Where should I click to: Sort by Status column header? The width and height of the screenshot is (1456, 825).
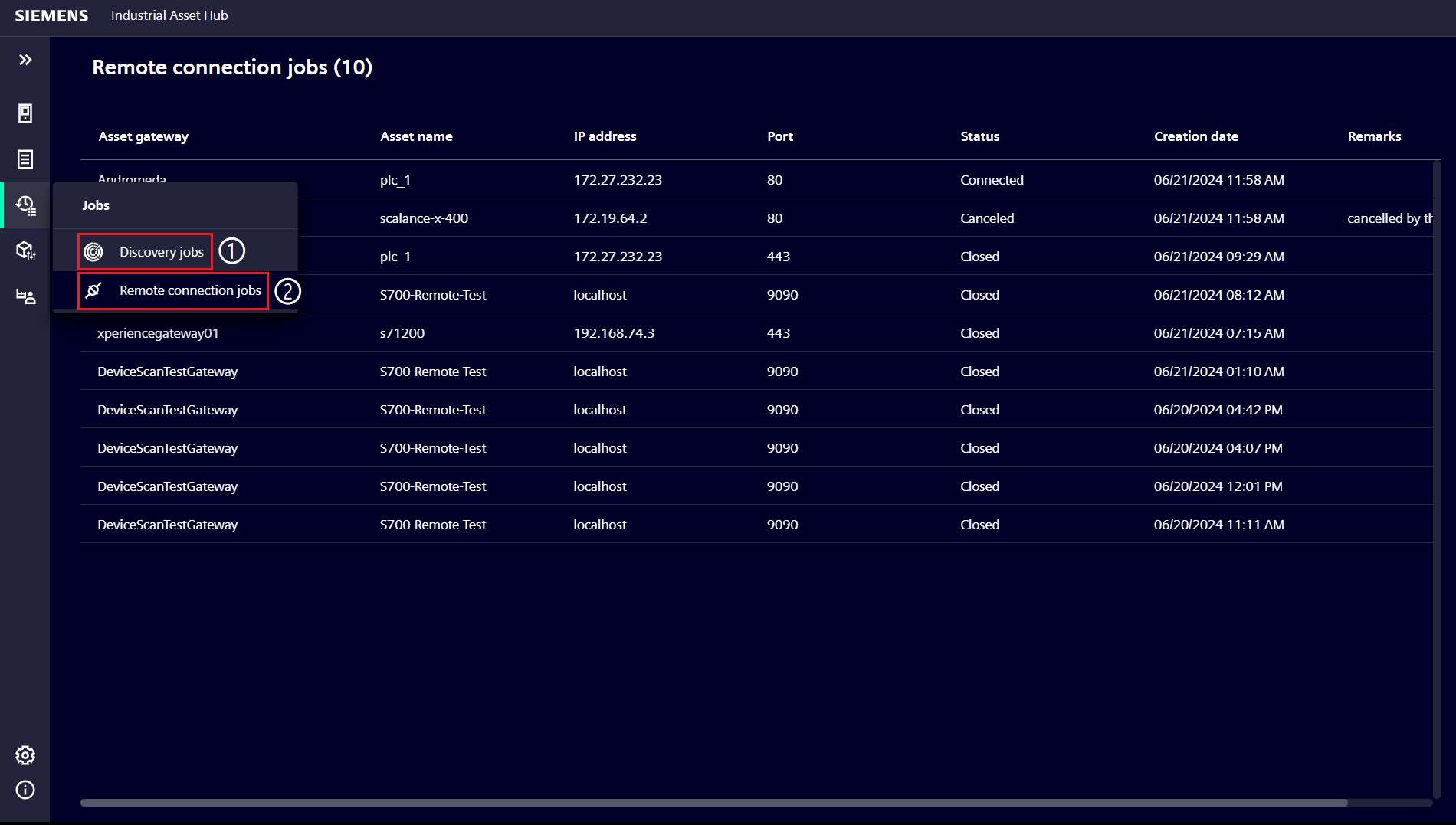(x=980, y=136)
